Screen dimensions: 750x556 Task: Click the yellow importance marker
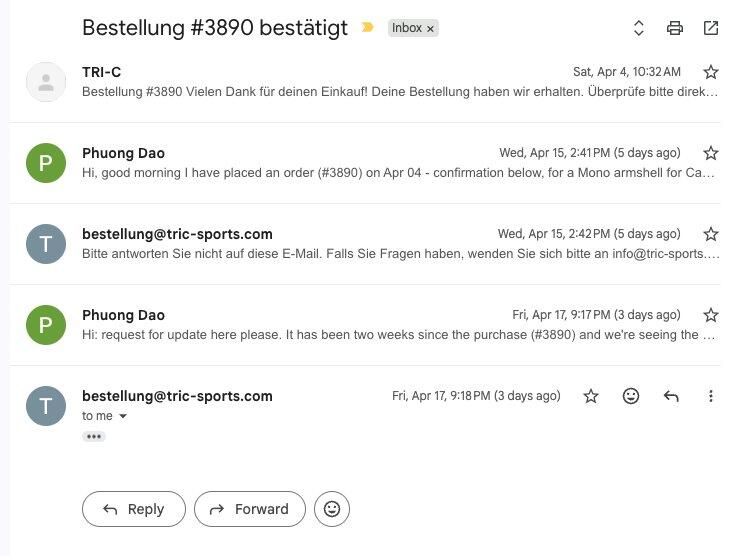coord(367,27)
